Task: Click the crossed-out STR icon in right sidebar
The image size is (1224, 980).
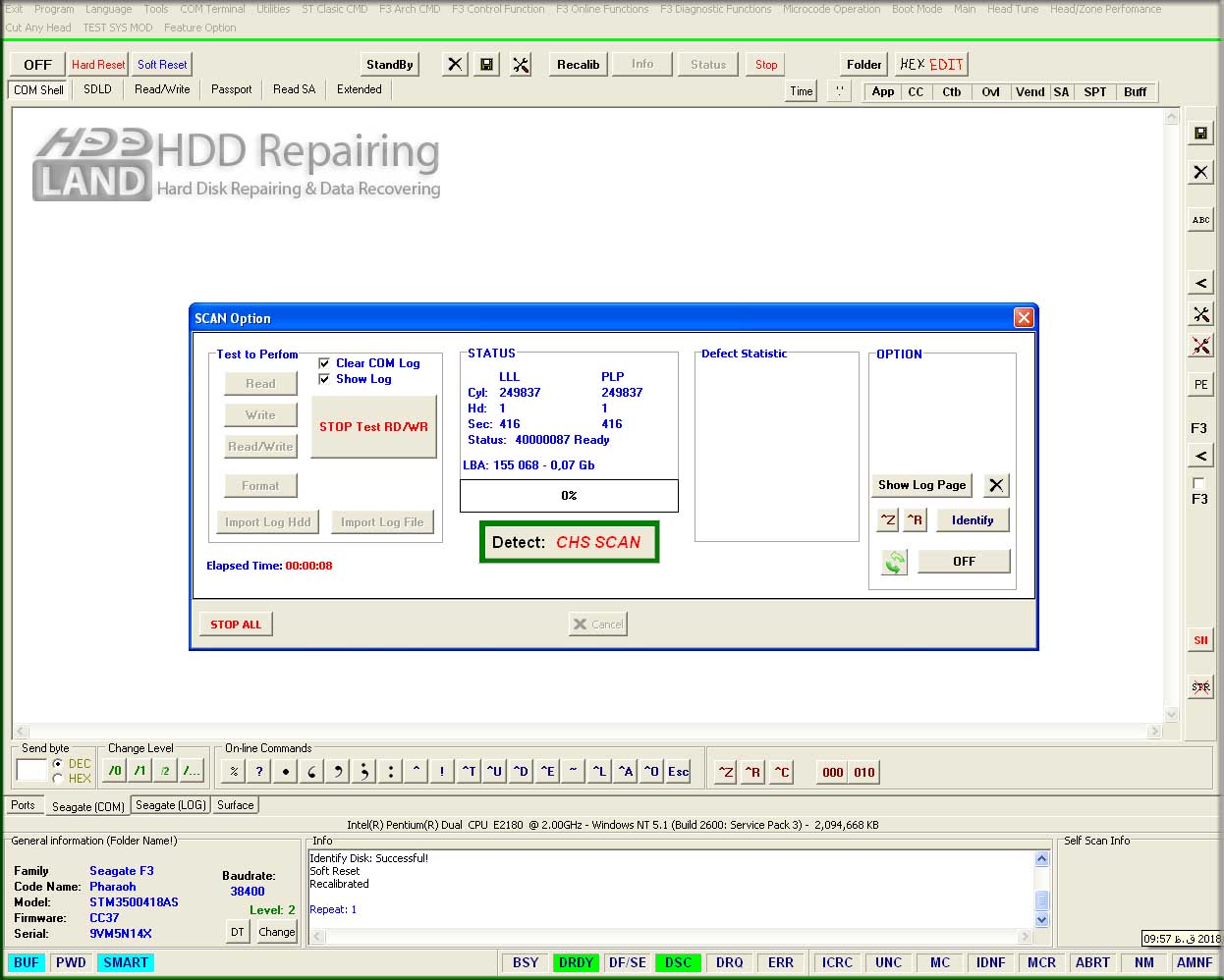Action: tap(1200, 687)
